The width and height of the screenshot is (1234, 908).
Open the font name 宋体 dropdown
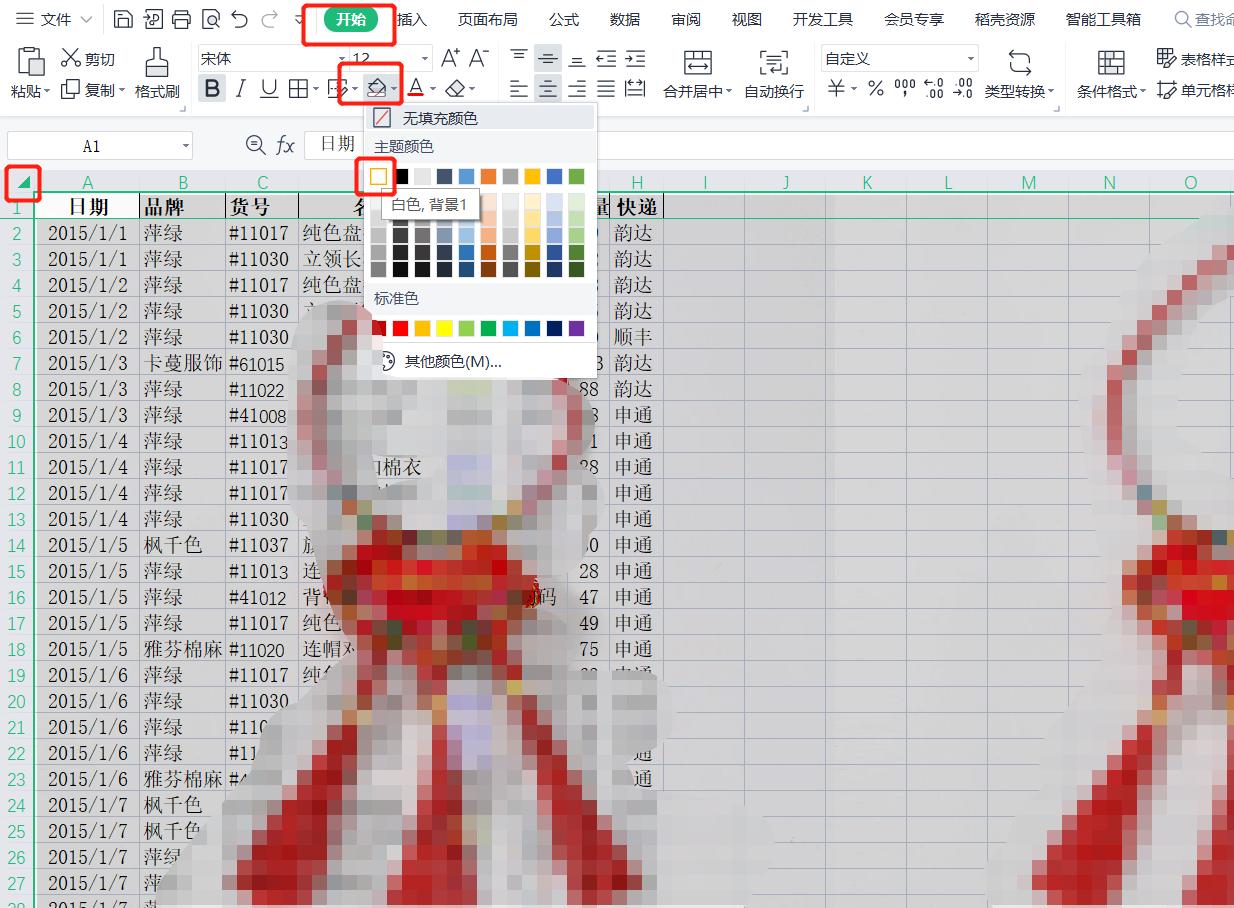[342, 59]
